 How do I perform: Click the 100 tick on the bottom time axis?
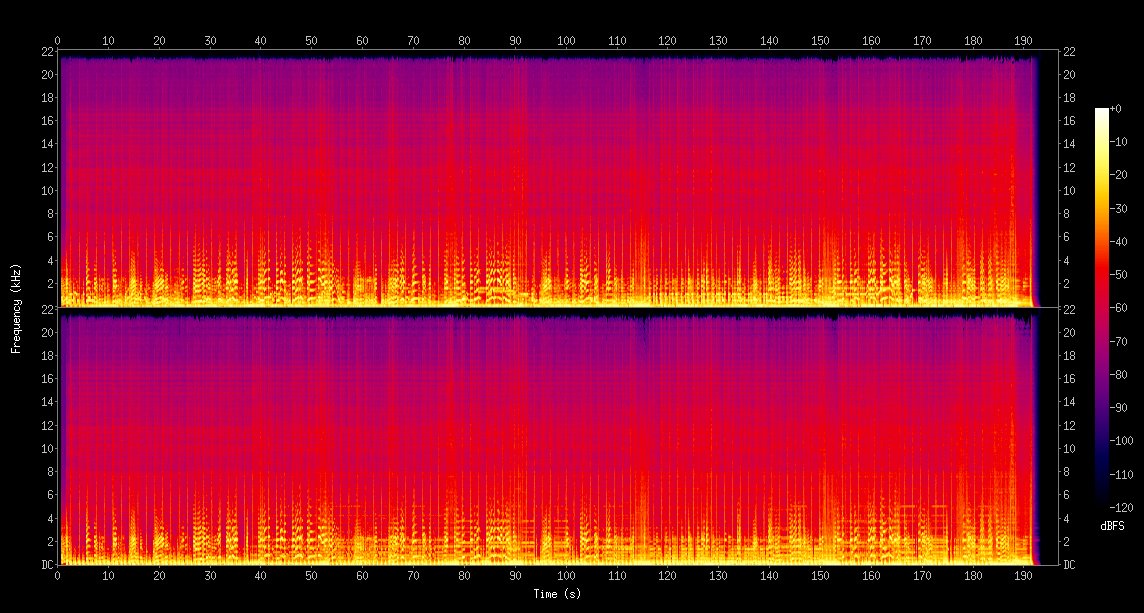(x=566, y=577)
